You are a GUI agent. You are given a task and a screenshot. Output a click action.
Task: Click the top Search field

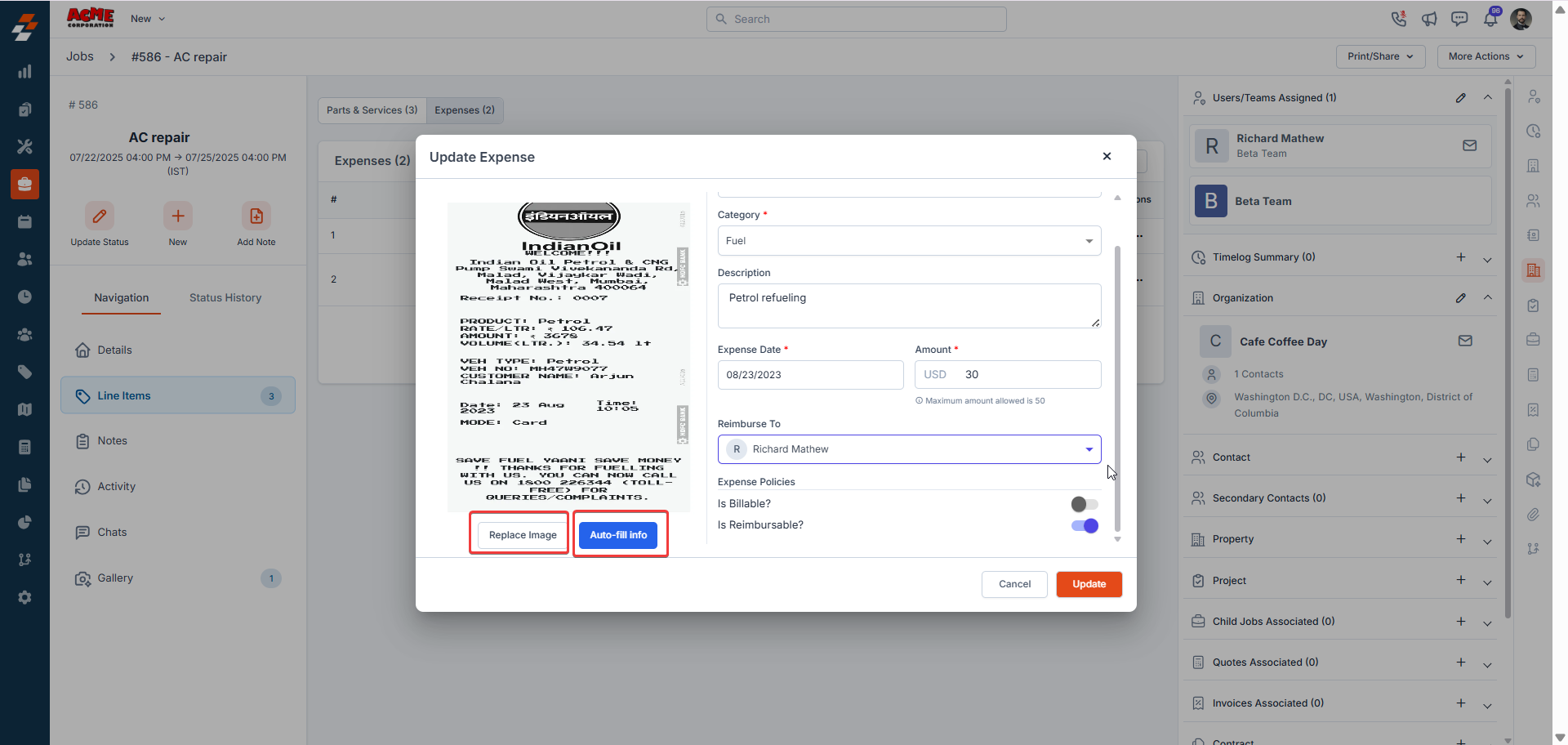point(856,19)
